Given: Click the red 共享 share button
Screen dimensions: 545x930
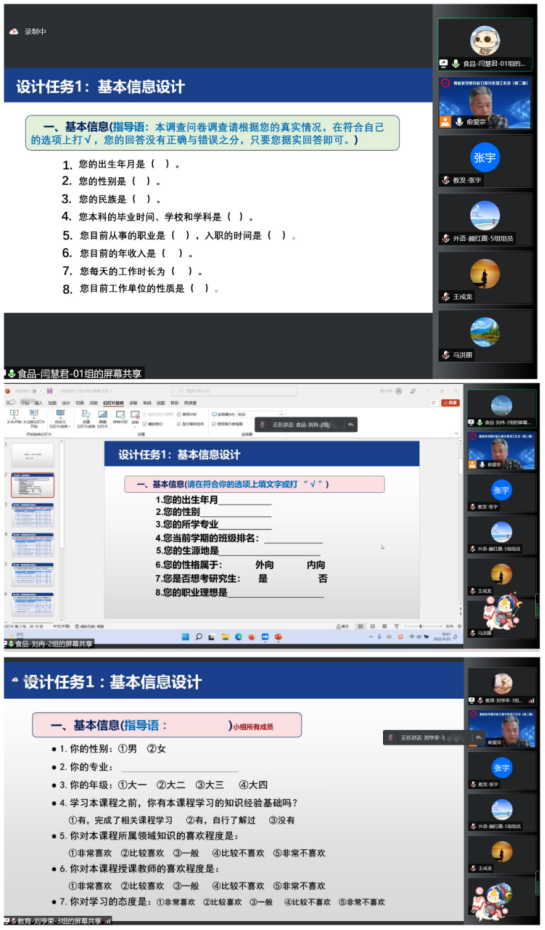Looking at the screenshot, I should (450, 403).
